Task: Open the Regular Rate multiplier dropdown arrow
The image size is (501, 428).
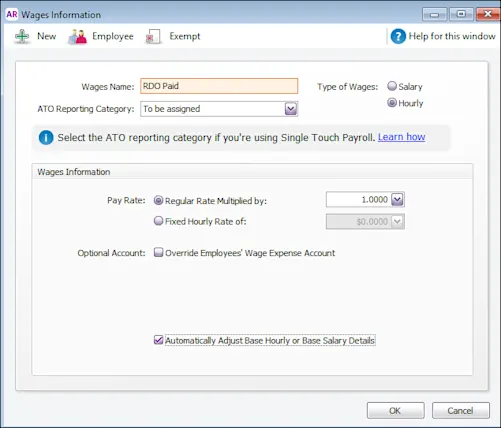Action: tap(397, 200)
